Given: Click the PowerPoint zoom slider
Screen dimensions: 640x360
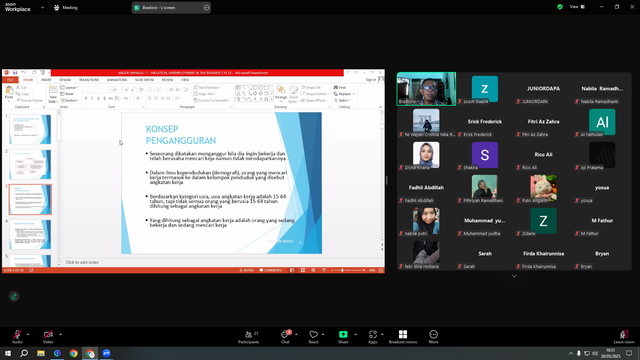Looking at the screenshot, I should (347, 270).
